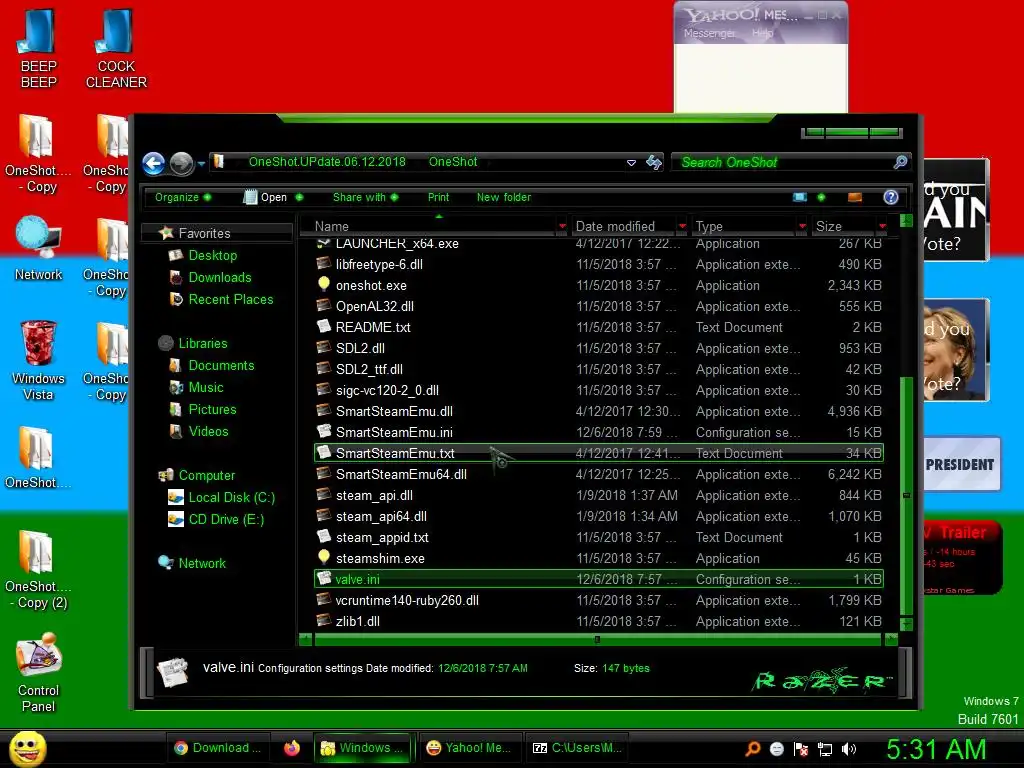The image size is (1024, 768).
Task: Expand the address bar history dropdown
Action: tap(631, 163)
